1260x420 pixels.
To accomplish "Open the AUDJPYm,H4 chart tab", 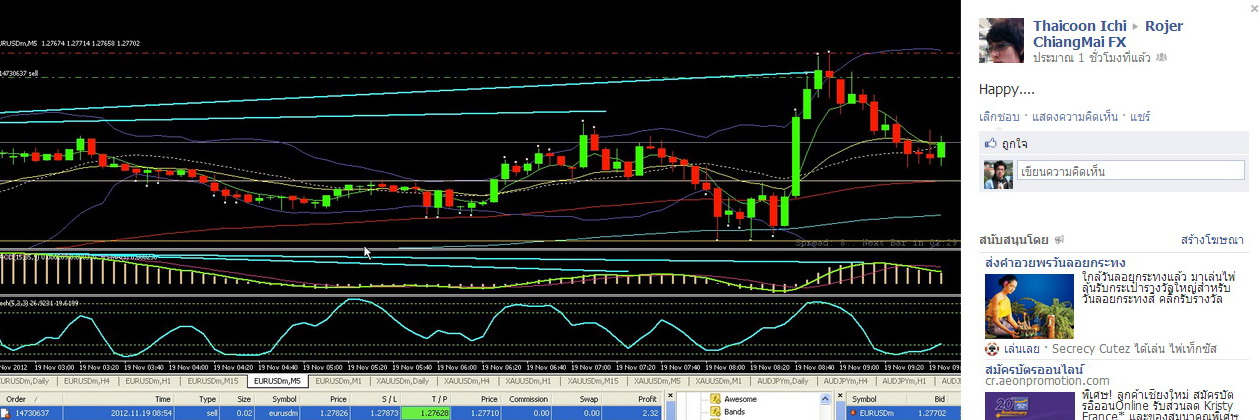I will tap(845, 380).
